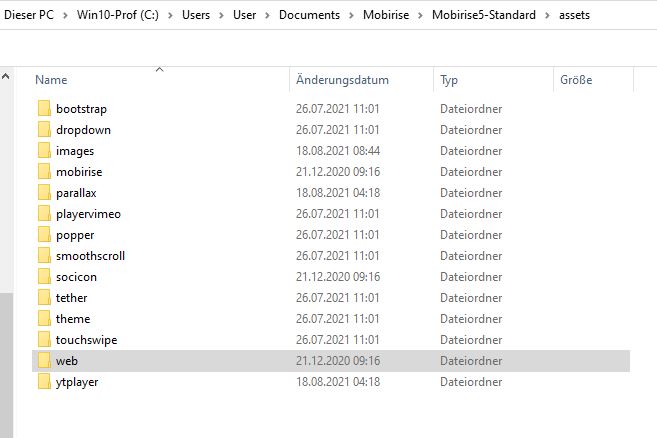
Task: Sort by the Typ column header
Action: tap(449, 80)
